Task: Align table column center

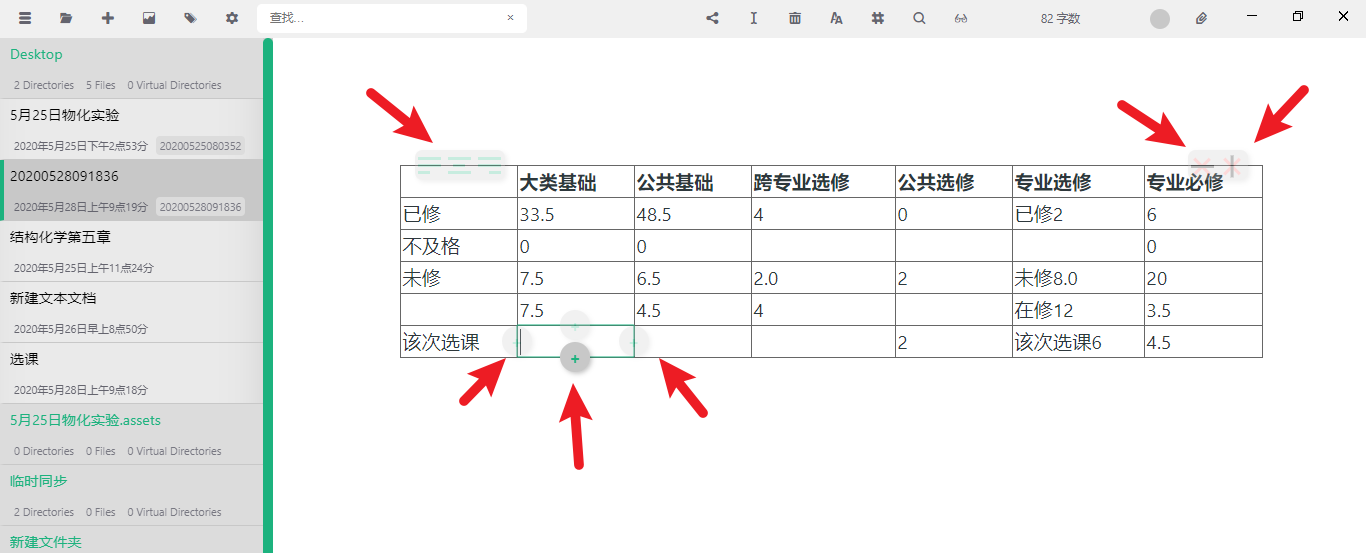Action: tap(459, 165)
